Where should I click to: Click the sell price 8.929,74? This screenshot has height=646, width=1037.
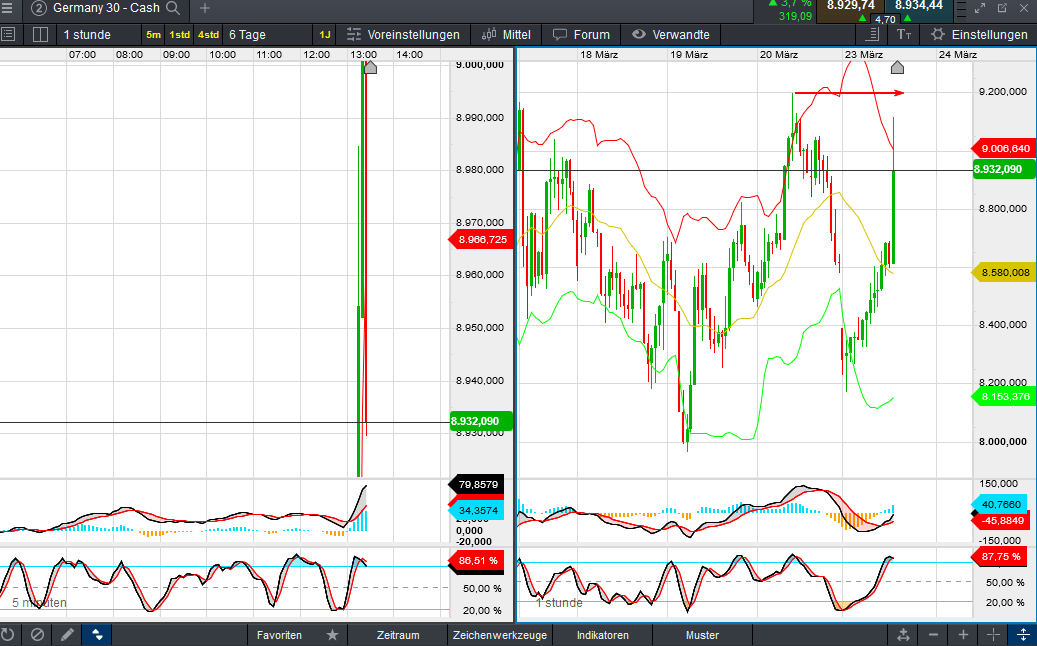[x=850, y=6]
